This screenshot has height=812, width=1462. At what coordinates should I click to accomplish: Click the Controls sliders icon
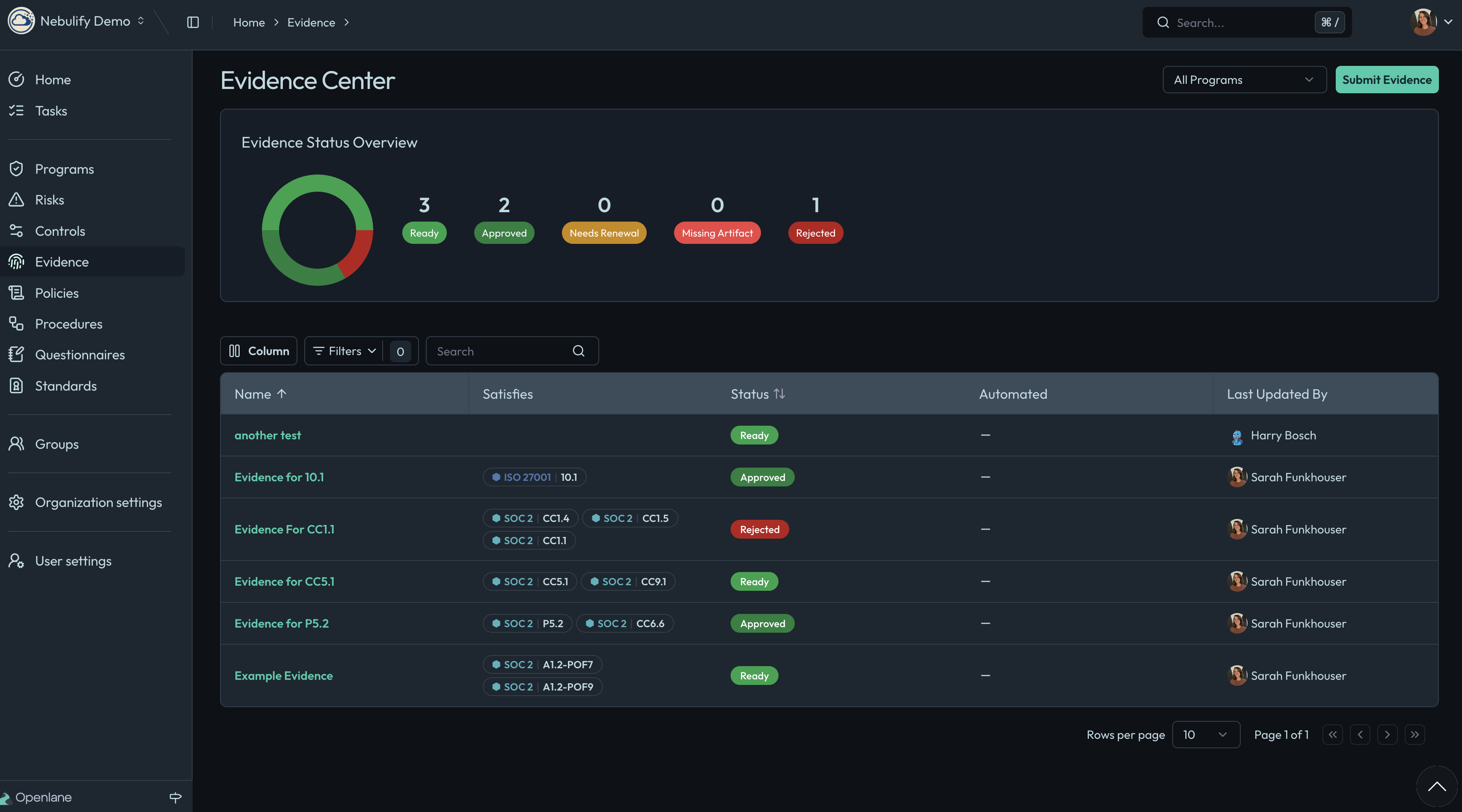(x=16, y=231)
